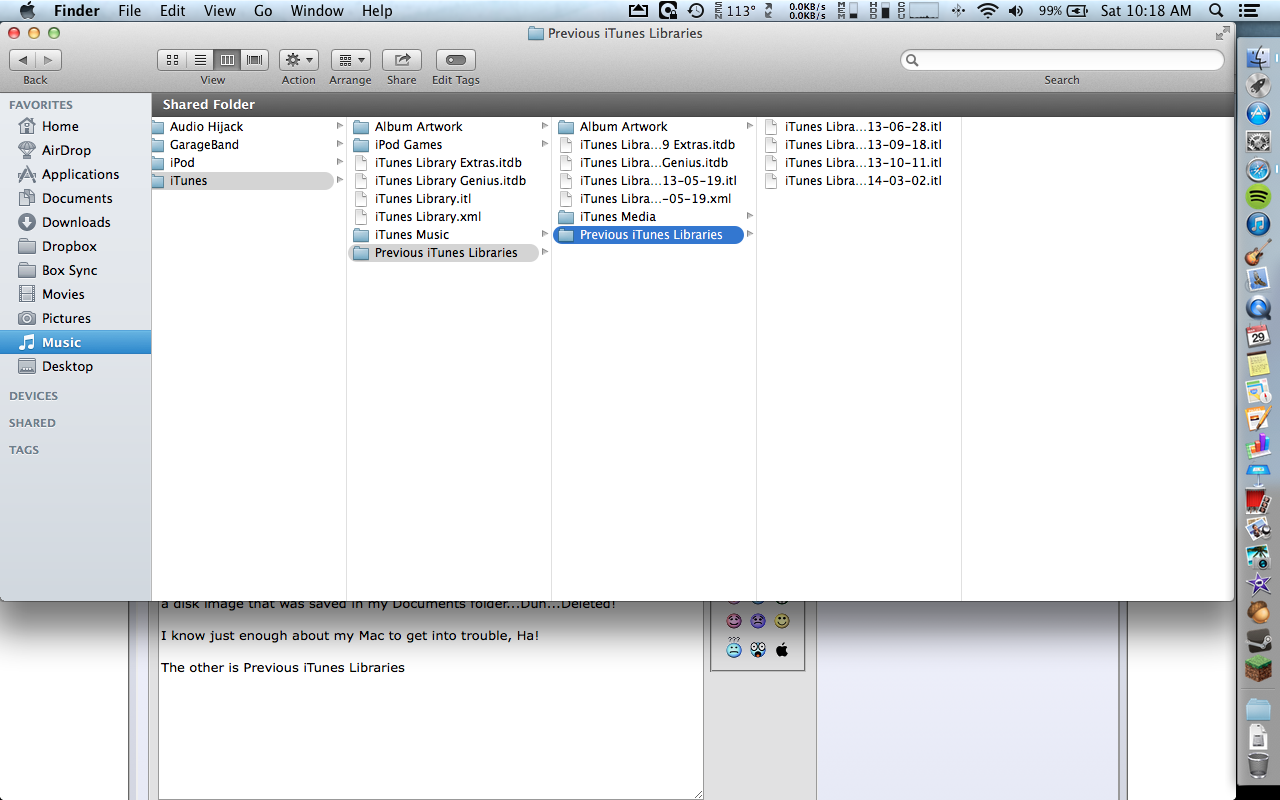
Task: Select the highlighted Previous iTunes Libraries folder
Action: 648,235
